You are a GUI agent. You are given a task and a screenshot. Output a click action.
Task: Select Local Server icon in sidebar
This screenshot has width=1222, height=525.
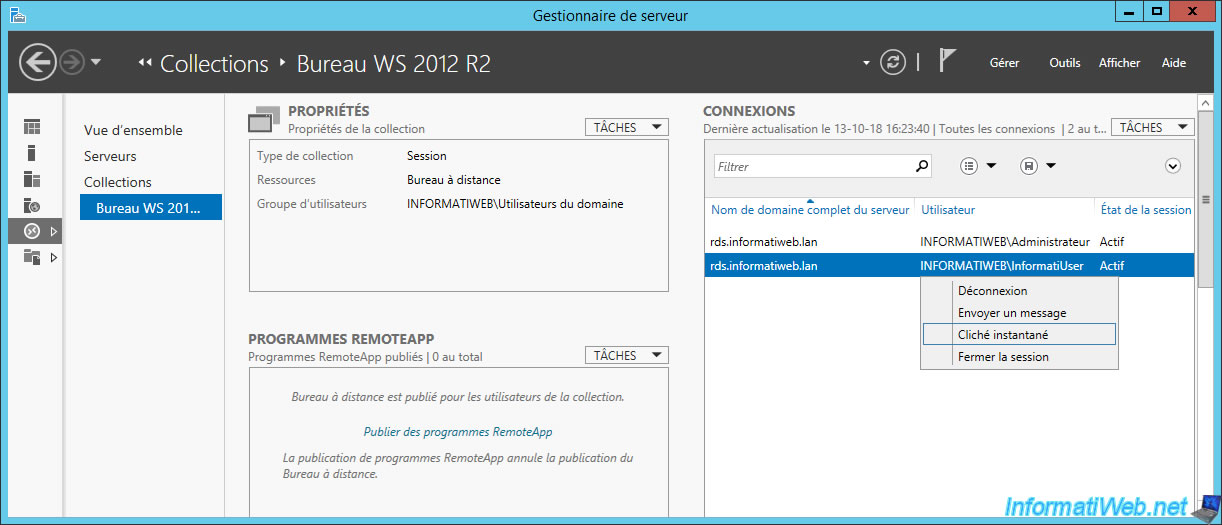[x=32, y=153]
